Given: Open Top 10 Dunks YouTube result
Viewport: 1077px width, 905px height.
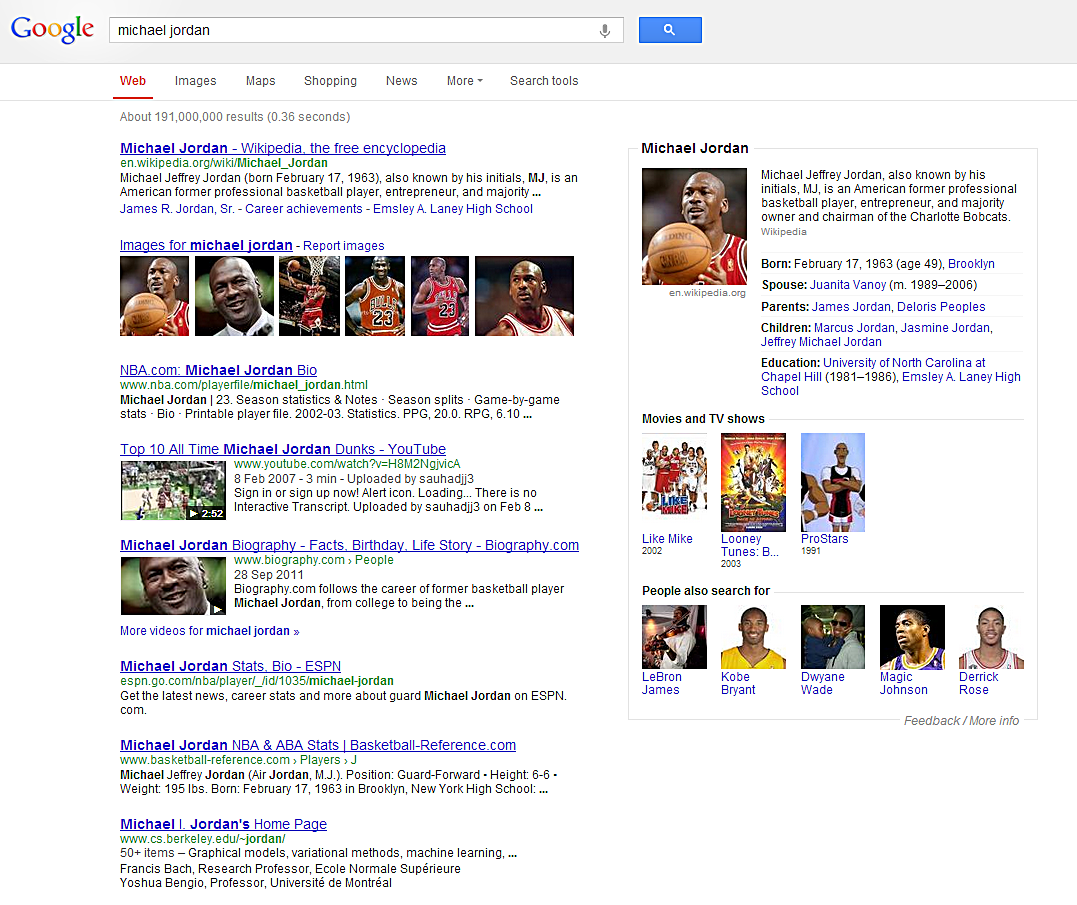Looking at the screenshot, I should coord(283,449).
